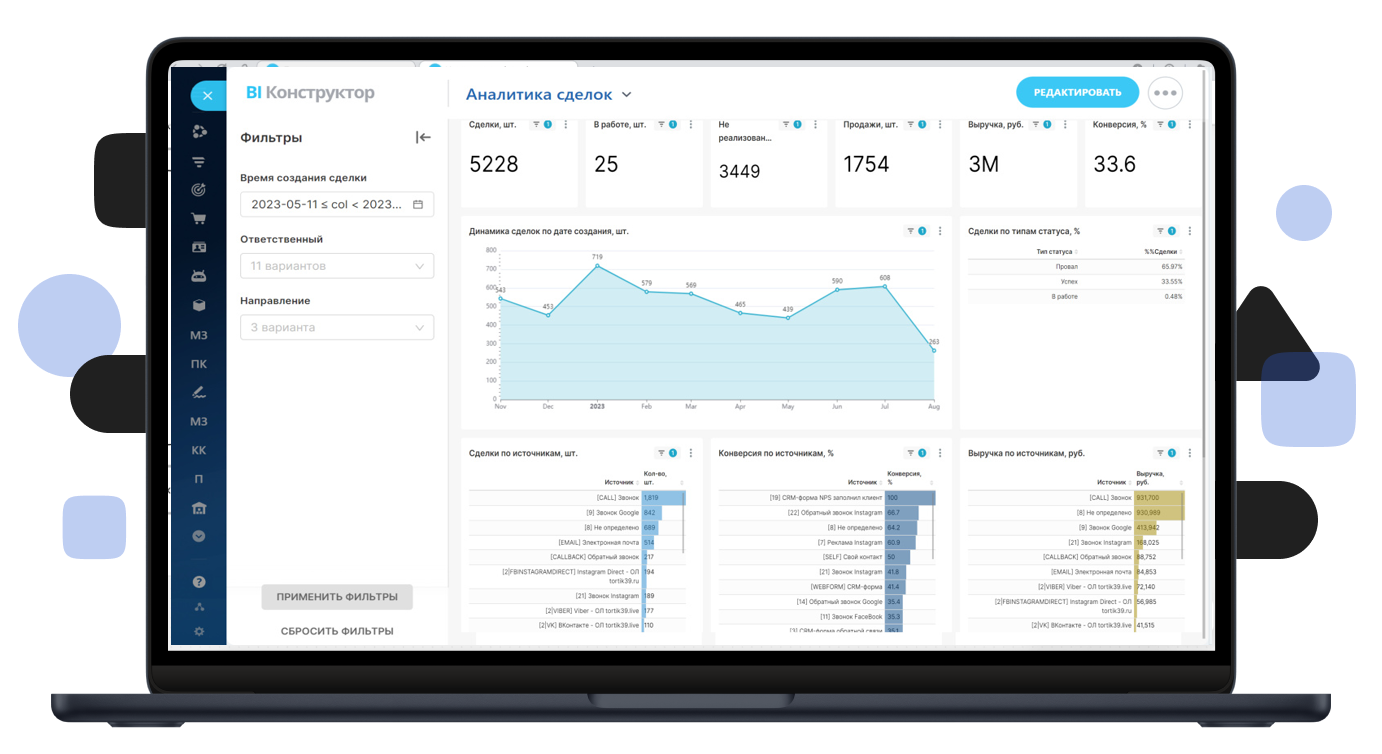Click [9] Звонок Google row in Сделки по источникам
This screenshot has height=754, width=1382.
577,512
